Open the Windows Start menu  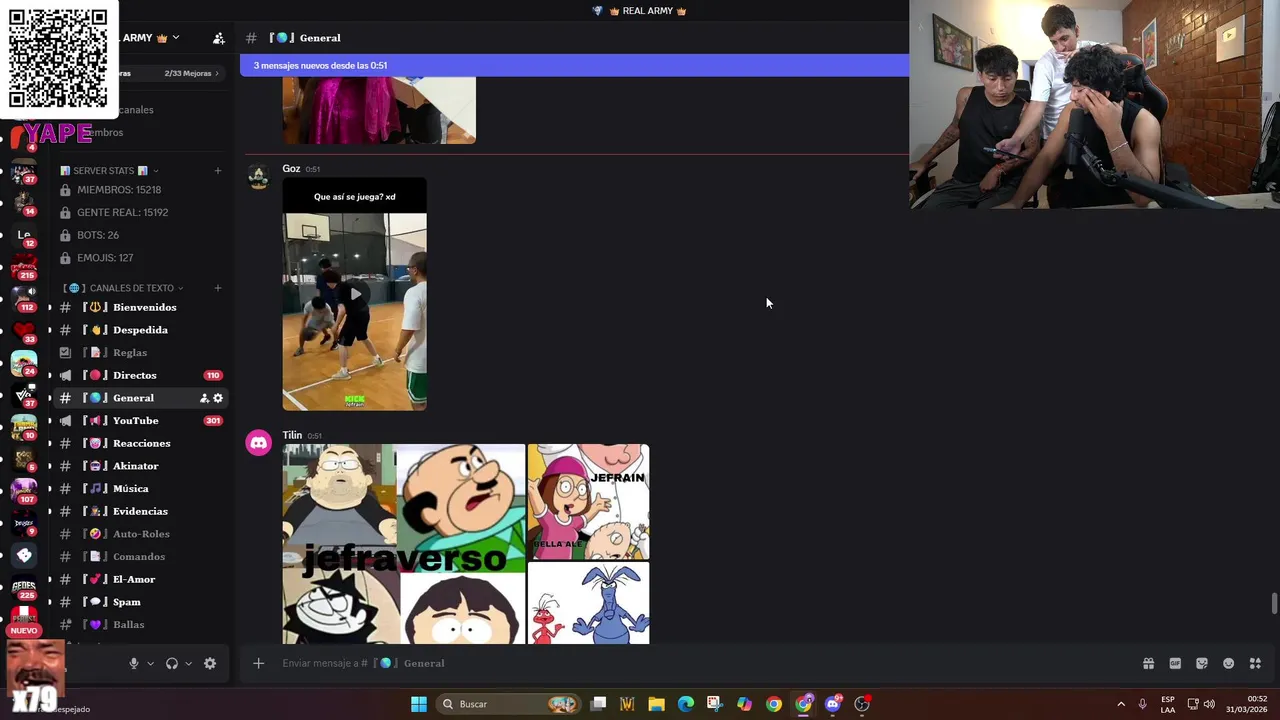coord(419,704)
